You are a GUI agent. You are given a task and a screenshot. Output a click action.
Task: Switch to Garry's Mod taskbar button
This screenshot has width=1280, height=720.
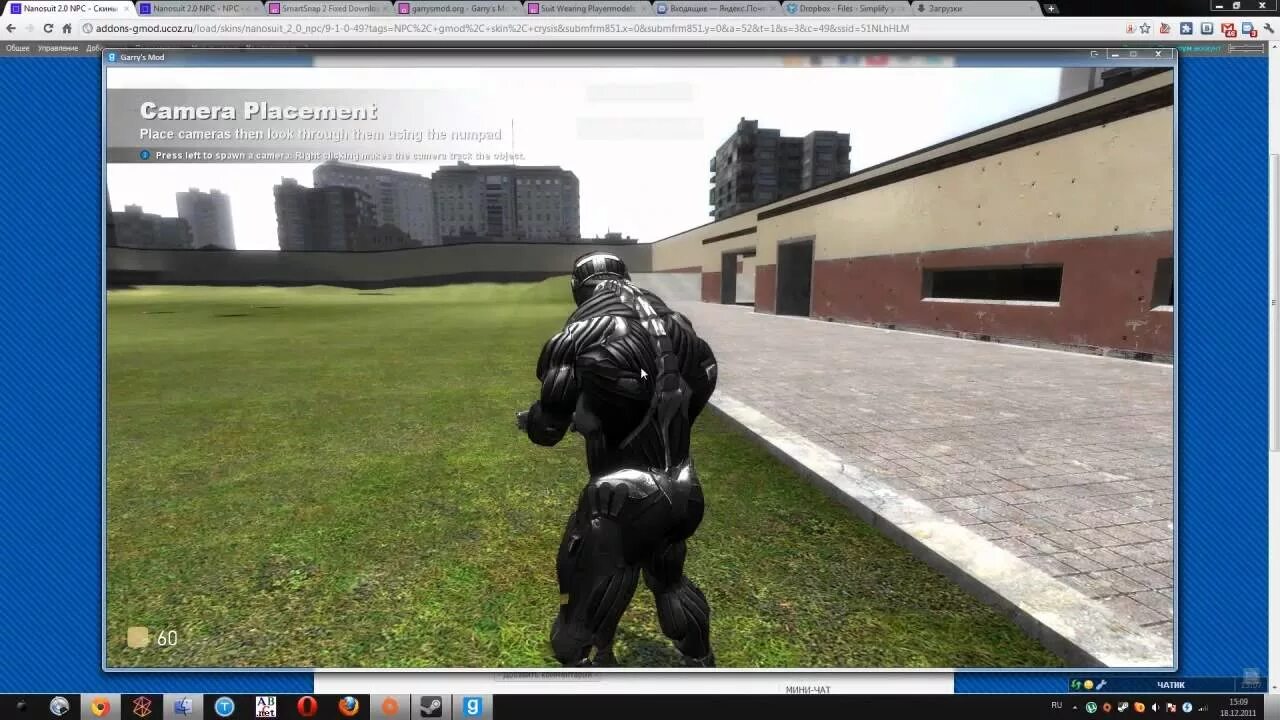[x=472, y=707]
